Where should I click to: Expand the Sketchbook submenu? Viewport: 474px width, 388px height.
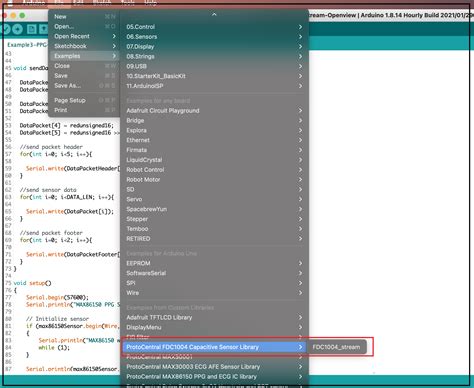(85, 46)
